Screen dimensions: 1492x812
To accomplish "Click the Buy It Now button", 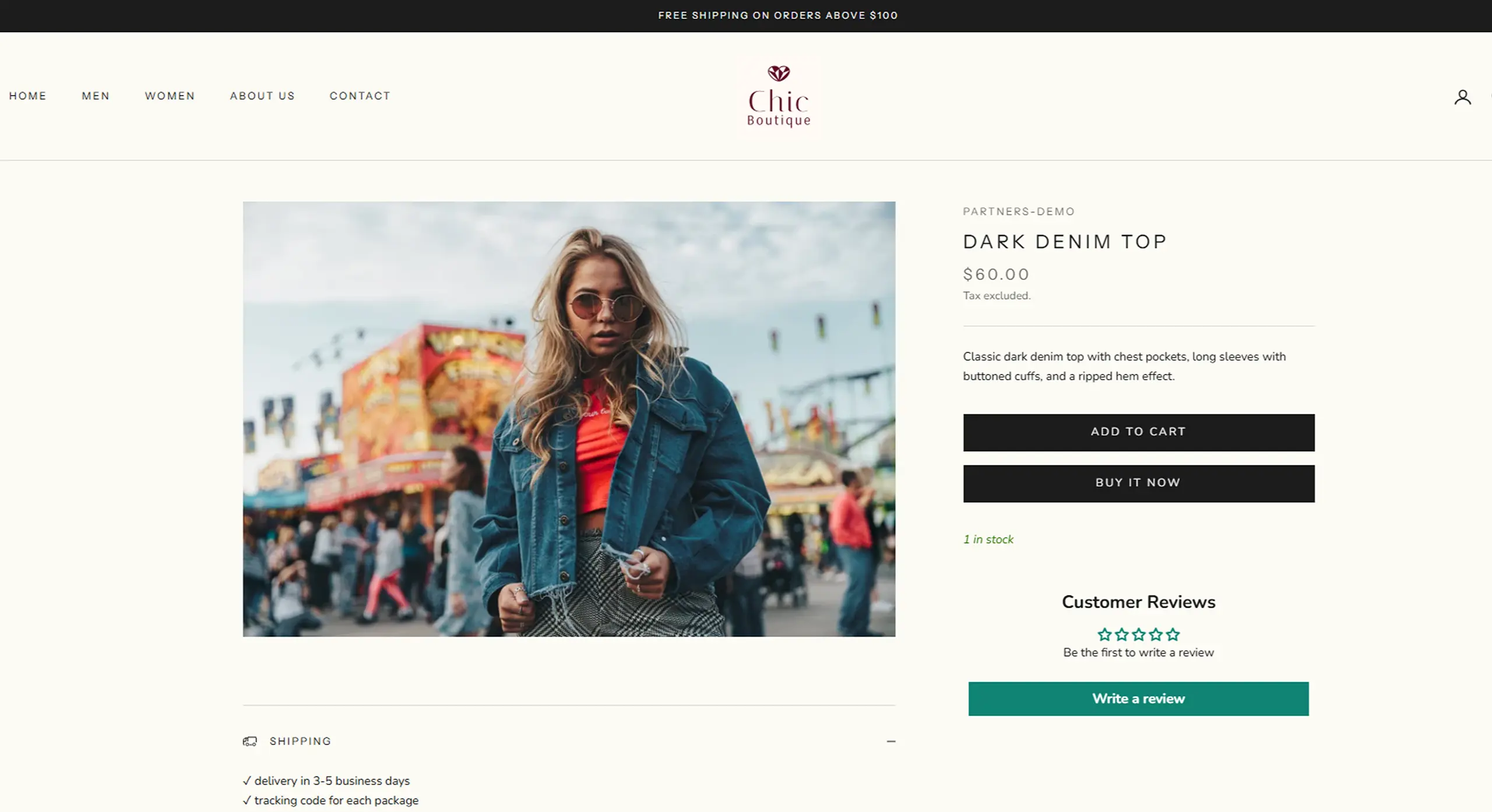I will (x=1138, y=483).
